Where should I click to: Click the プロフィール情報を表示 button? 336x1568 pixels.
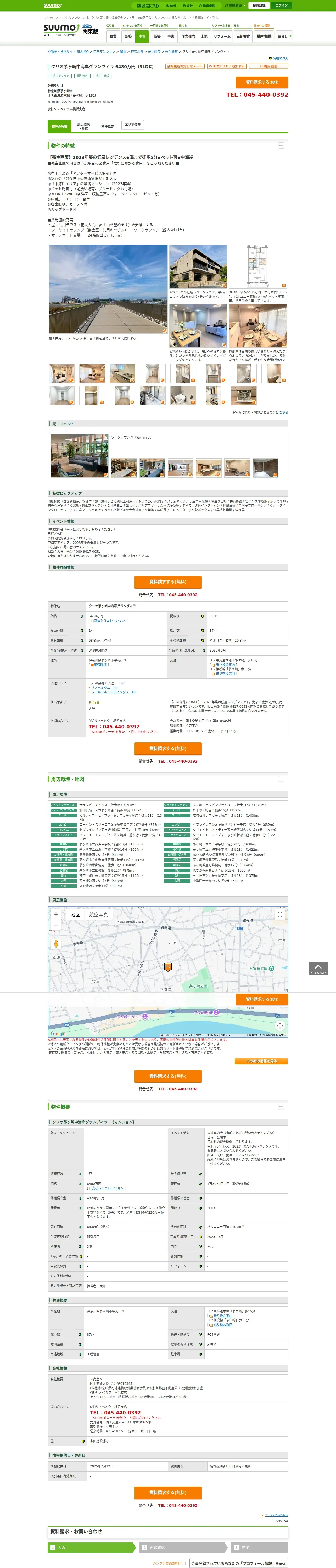click(x=239, y=1563)
